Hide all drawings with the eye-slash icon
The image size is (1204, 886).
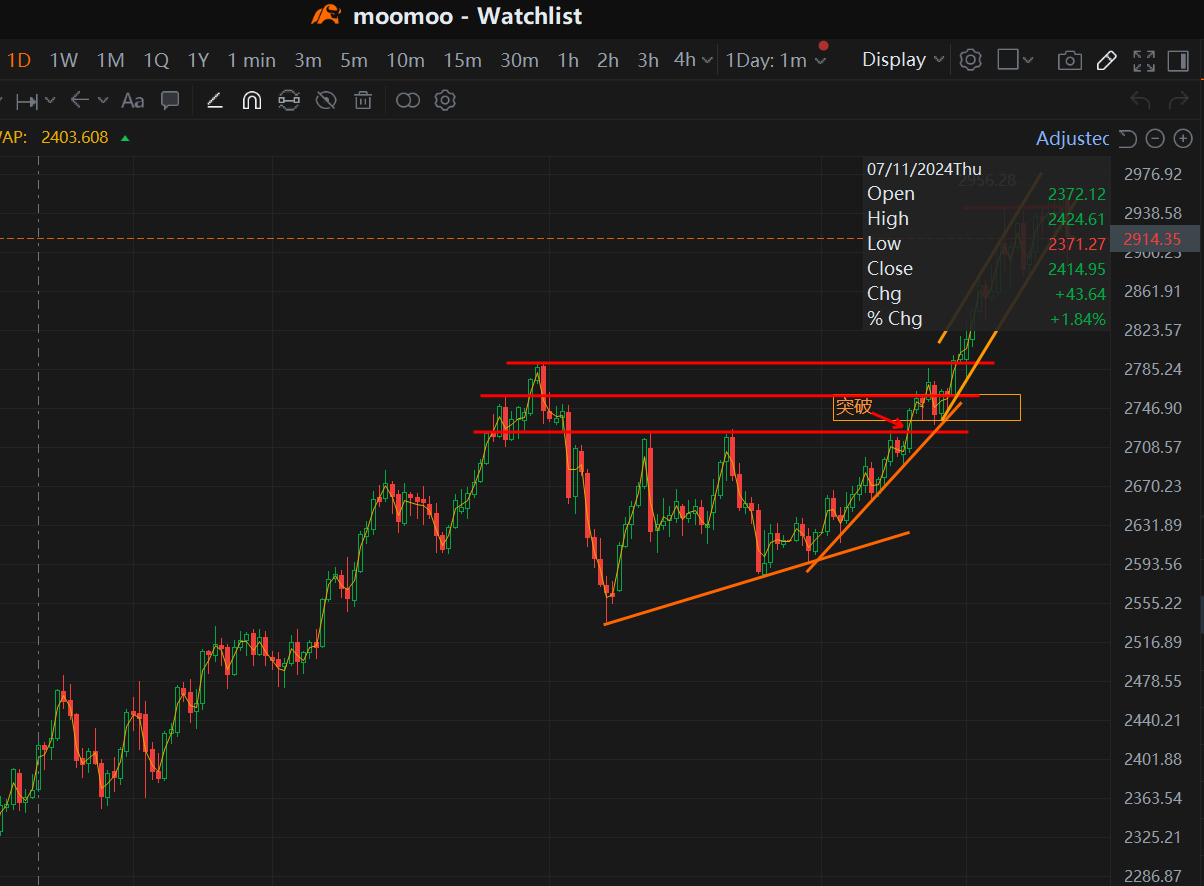click(x=326, y=100)
